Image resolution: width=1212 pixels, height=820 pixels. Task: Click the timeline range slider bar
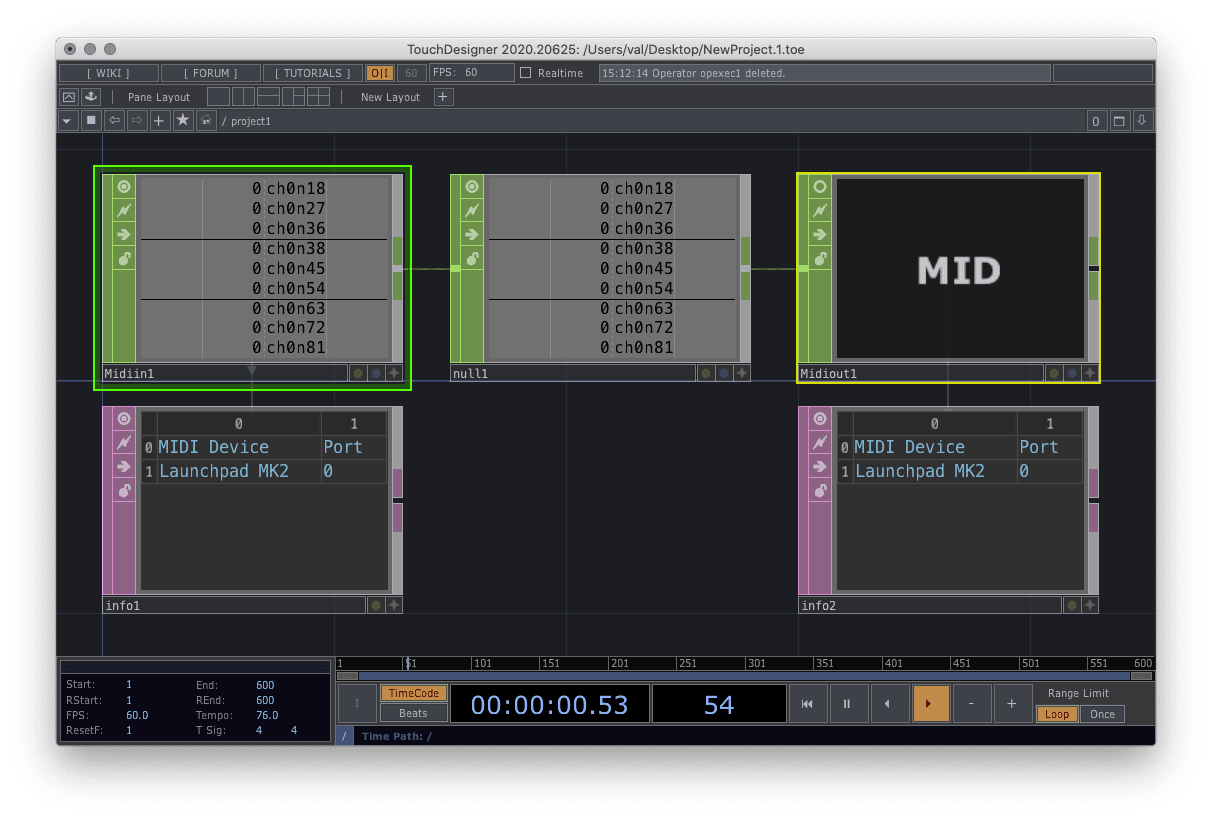[744, 677]
